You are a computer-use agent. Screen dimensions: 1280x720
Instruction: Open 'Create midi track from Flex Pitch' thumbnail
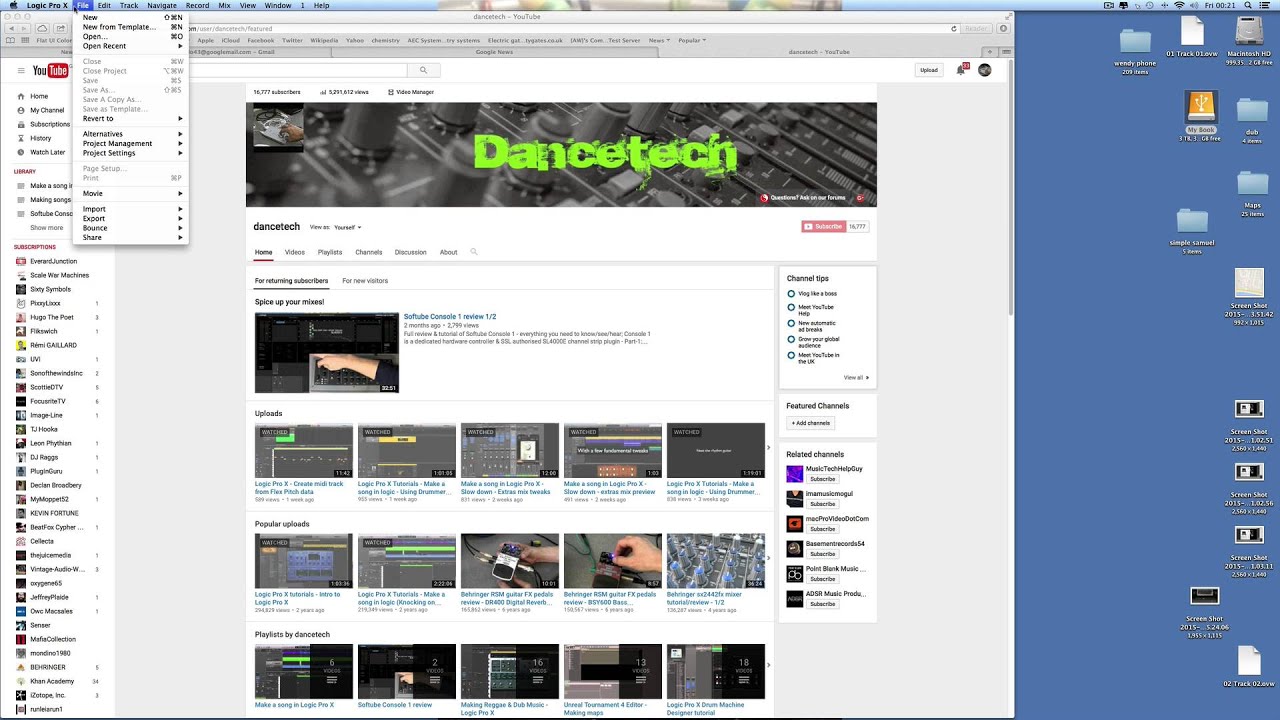point(304,450)
